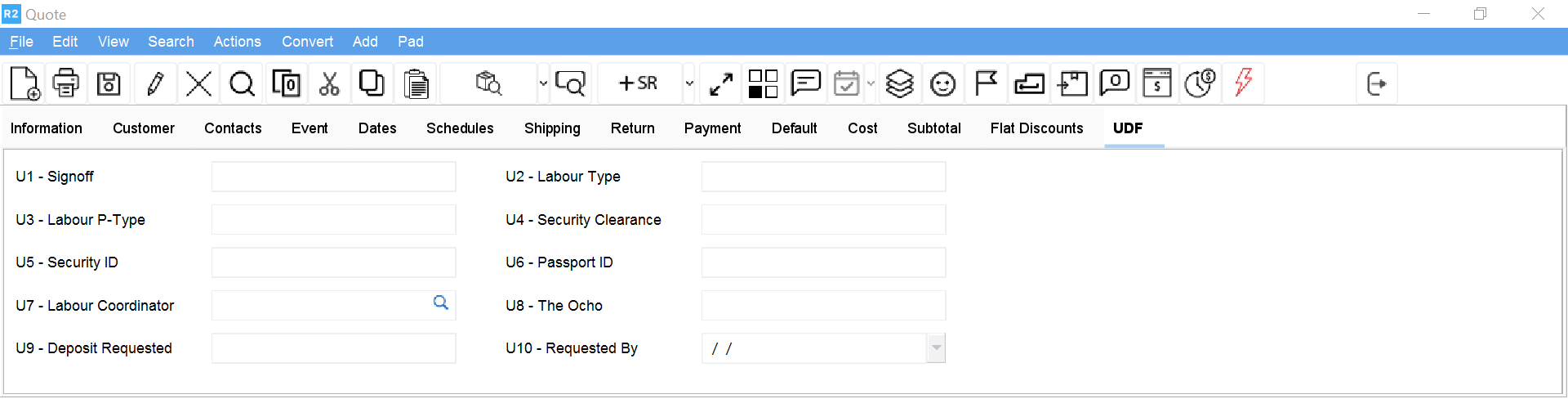1568x399 pixels.
Task: Open the U10 Requested By date dropdown
Action: (936, 348)
